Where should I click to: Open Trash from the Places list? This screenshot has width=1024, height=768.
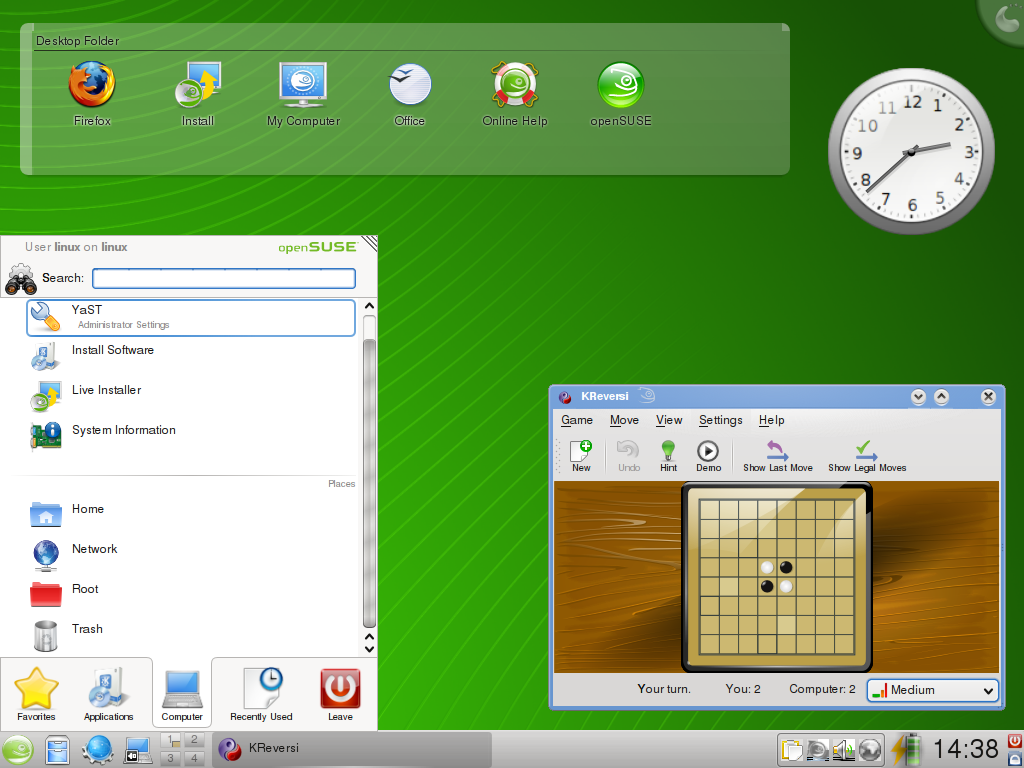tap(191, 635)
